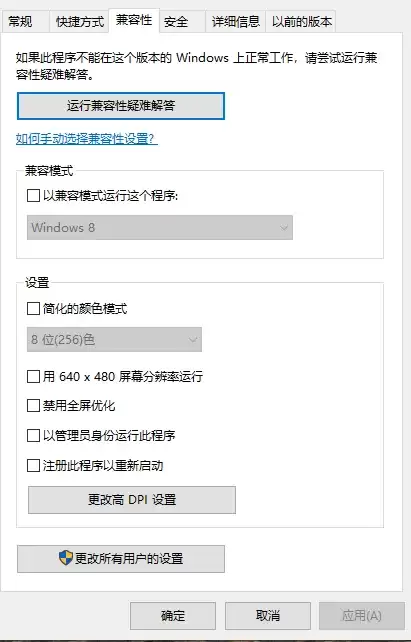Screen dimensions: 411x642
Task: Toggle 注册此程序以重新启动 checkbox
Action: click(x=33, y=466)
